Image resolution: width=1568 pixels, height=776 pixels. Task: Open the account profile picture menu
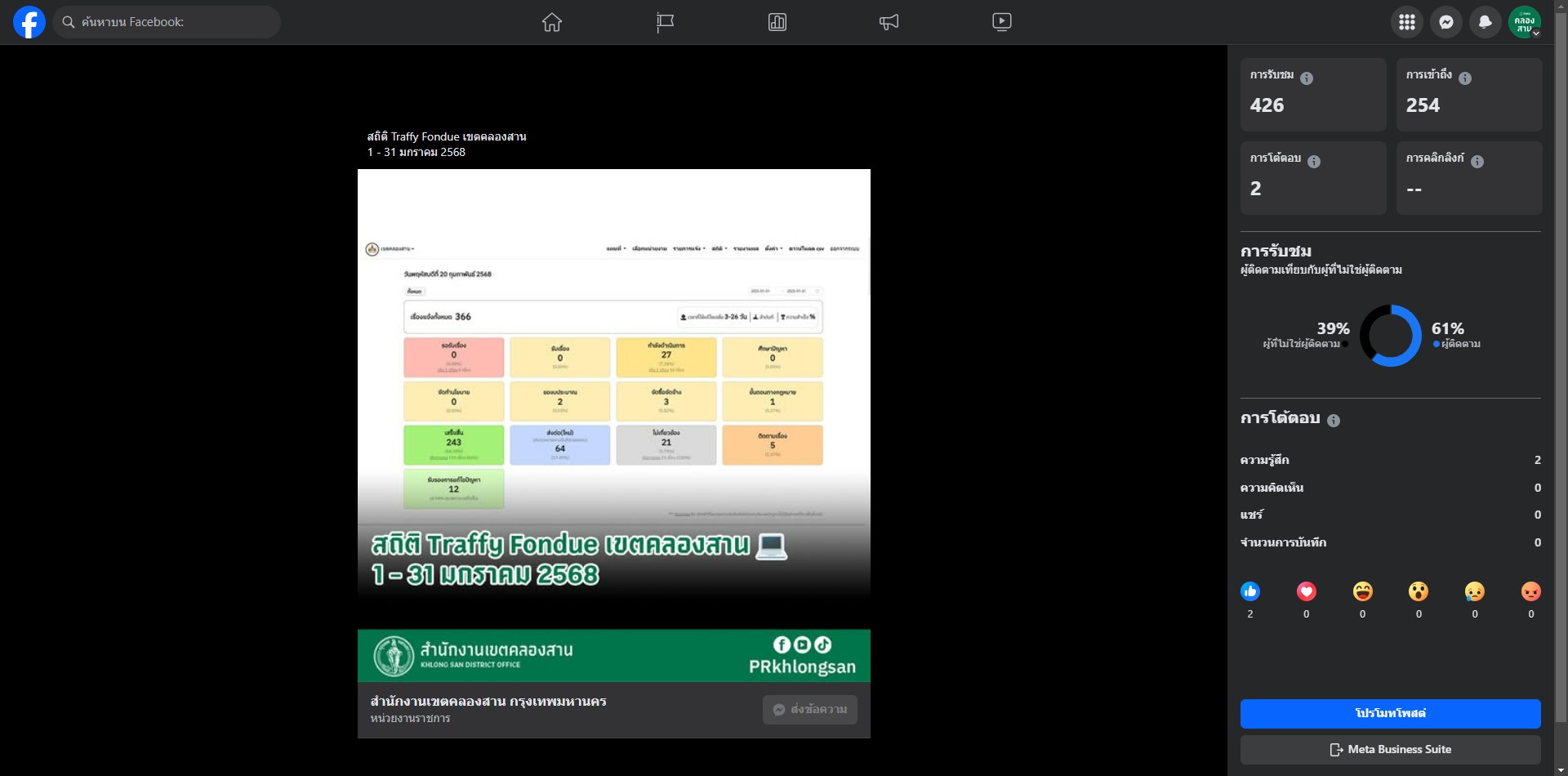pyautogui.click(x=1525, y=22)
